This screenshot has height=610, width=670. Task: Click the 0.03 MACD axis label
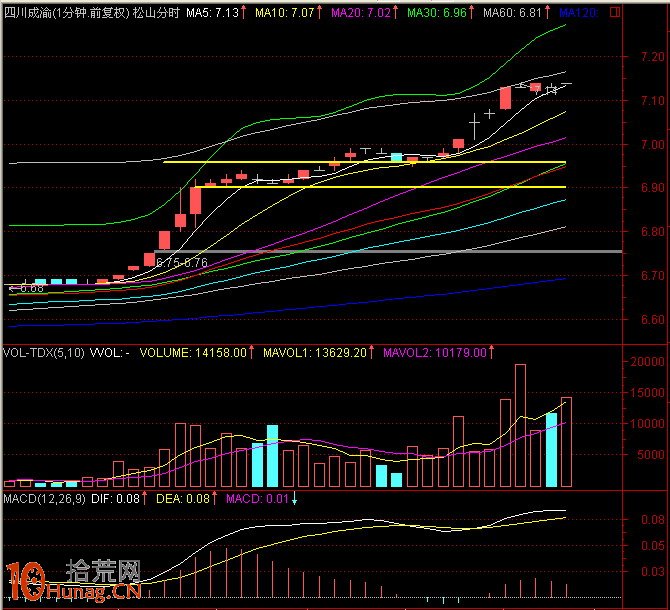click(x=652, y=572)
